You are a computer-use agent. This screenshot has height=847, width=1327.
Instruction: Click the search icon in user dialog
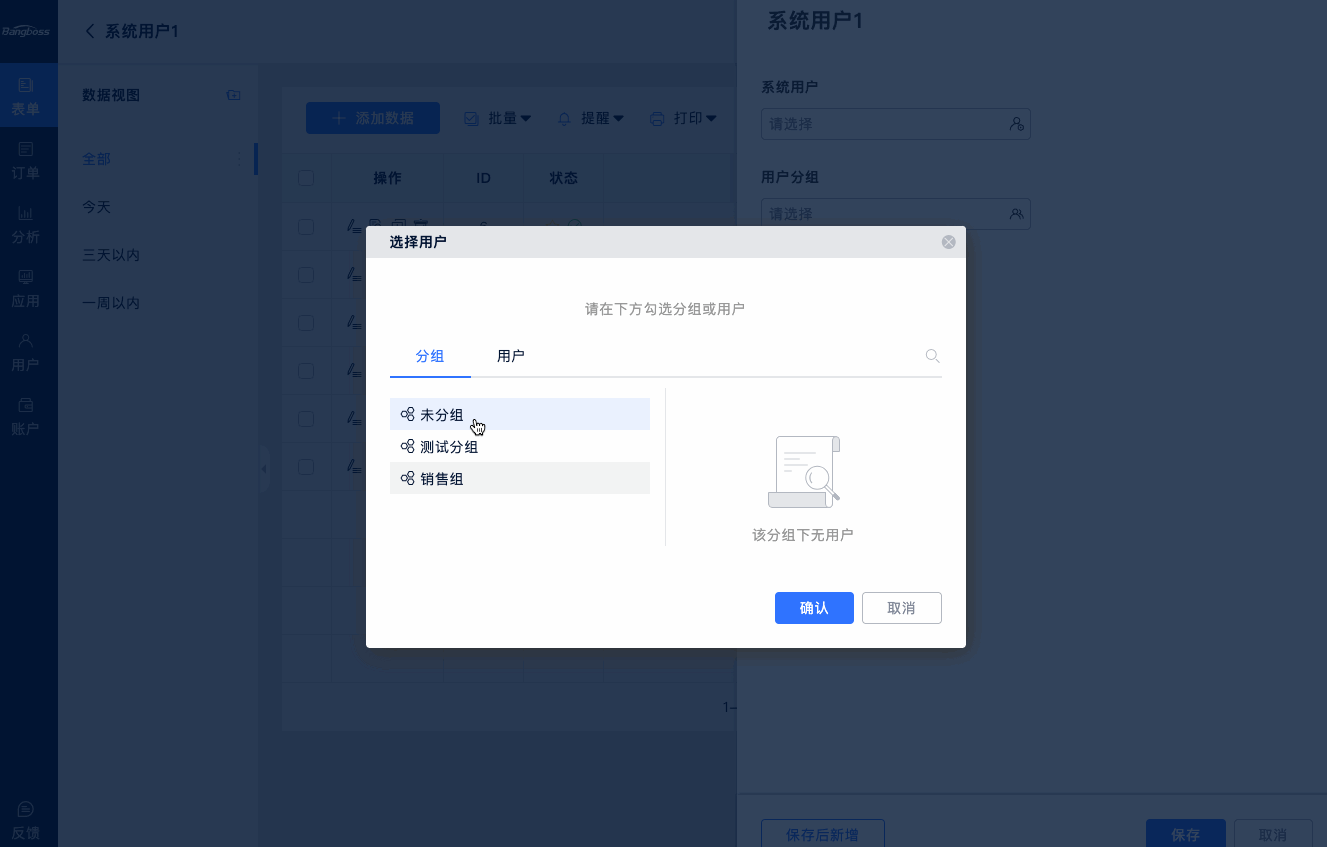point(932,356)
